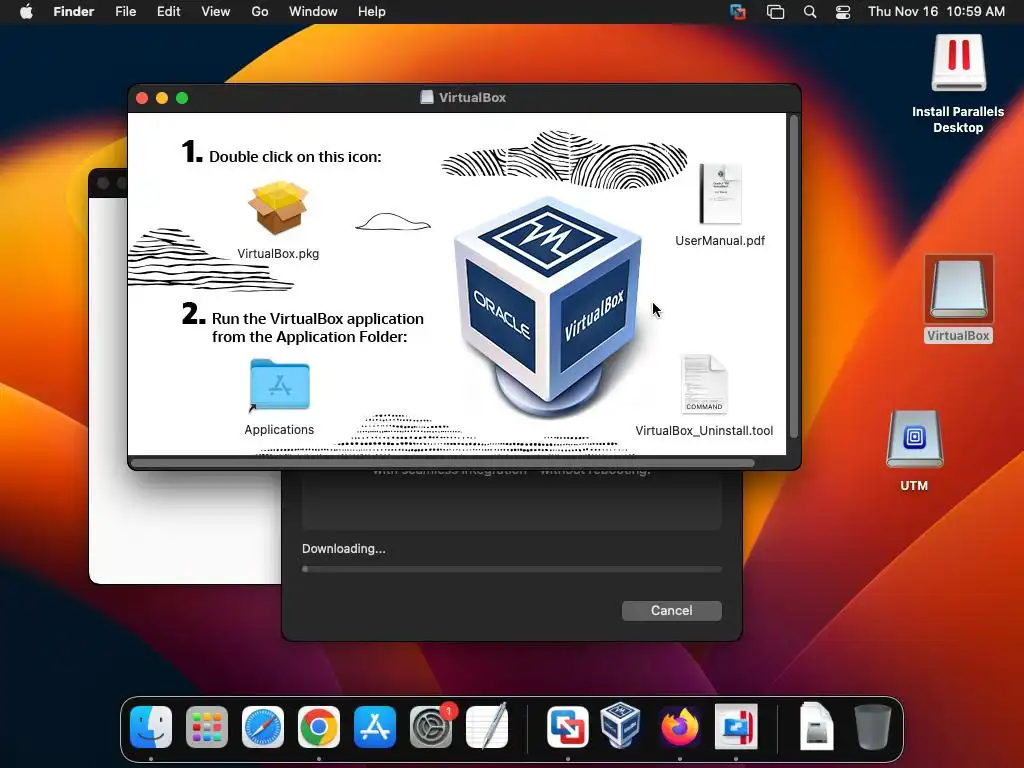
Task: Launch Google Chrome from the Dock
Action: click(319, 727)
